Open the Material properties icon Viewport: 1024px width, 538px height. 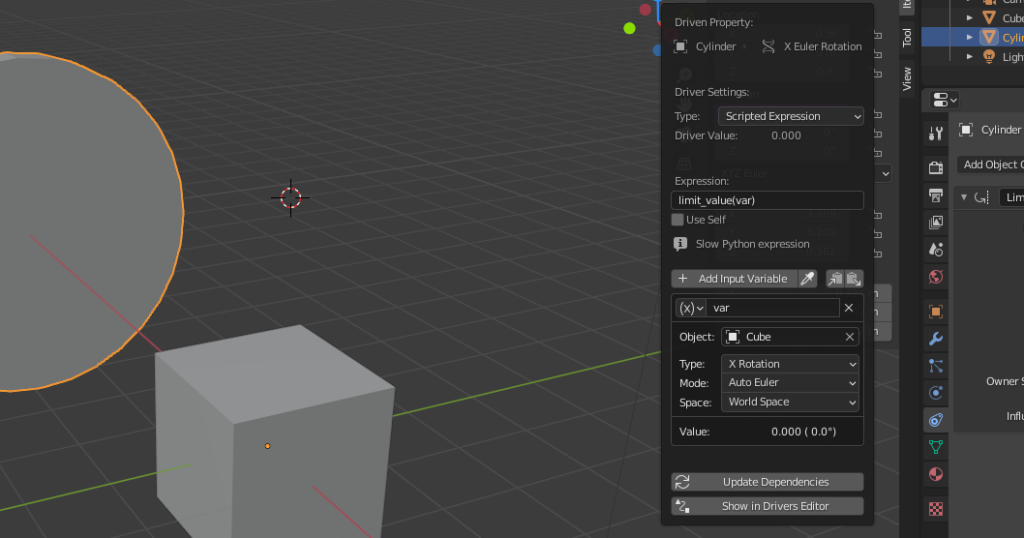936,474
